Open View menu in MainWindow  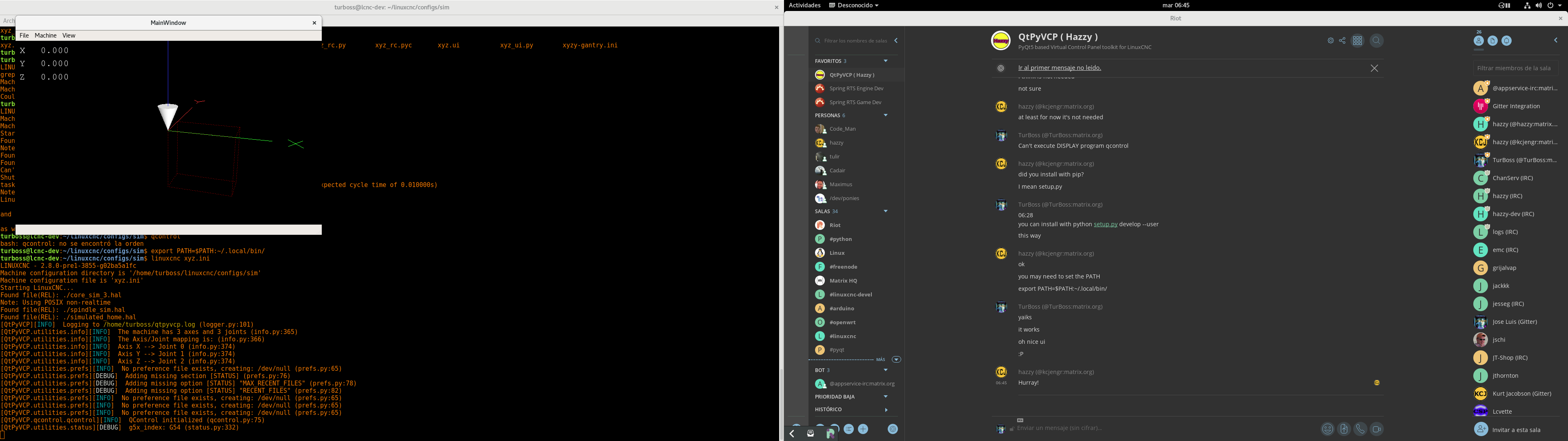pos(69,36)
